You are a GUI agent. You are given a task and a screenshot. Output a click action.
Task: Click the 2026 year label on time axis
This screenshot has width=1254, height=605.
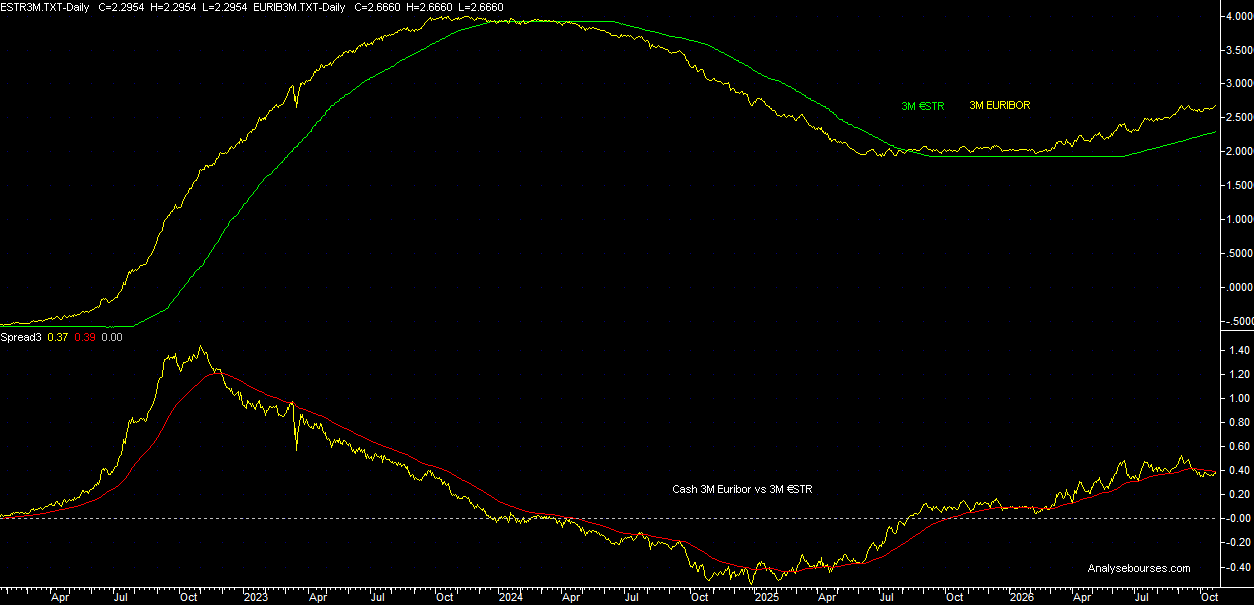[x=1021, y=597]
